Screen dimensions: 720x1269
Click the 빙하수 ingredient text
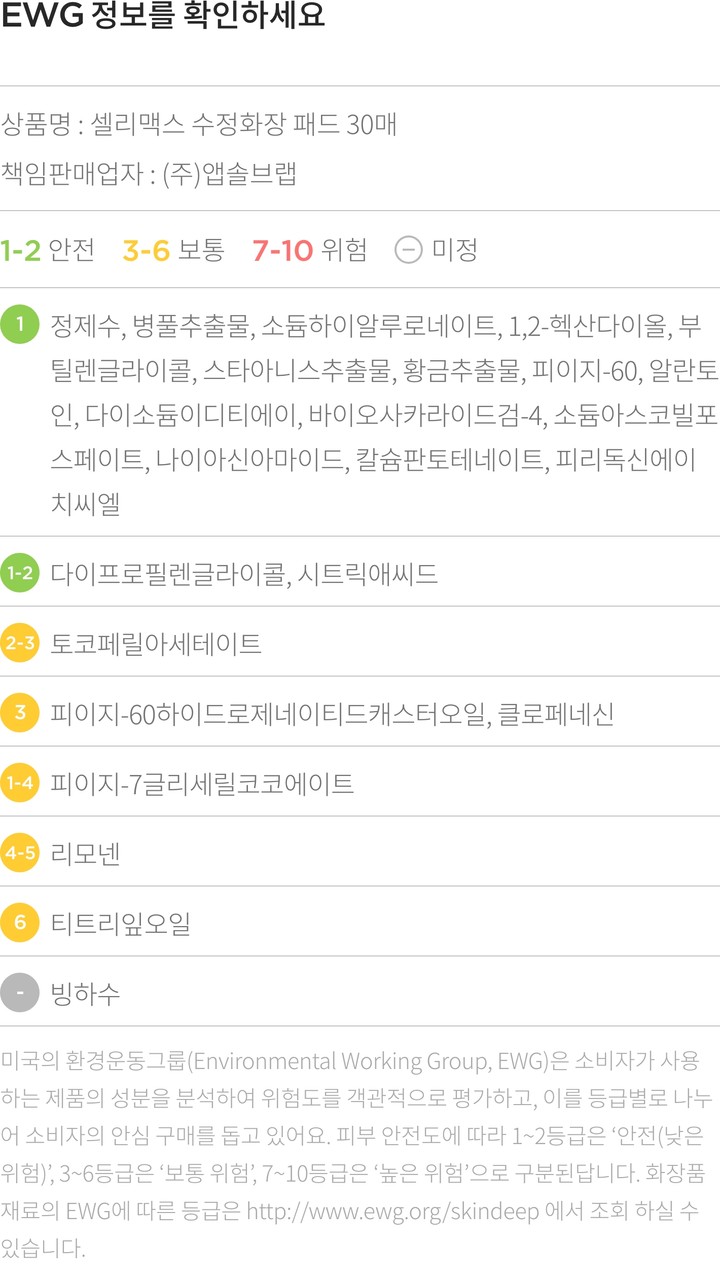click(x=86, y=993)
